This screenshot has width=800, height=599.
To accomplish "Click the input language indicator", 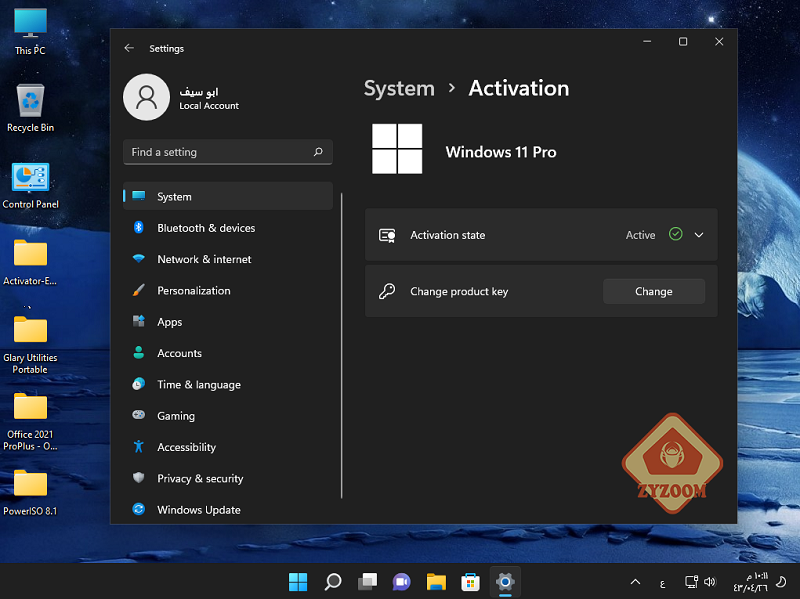I will click(x=662, y=583).
